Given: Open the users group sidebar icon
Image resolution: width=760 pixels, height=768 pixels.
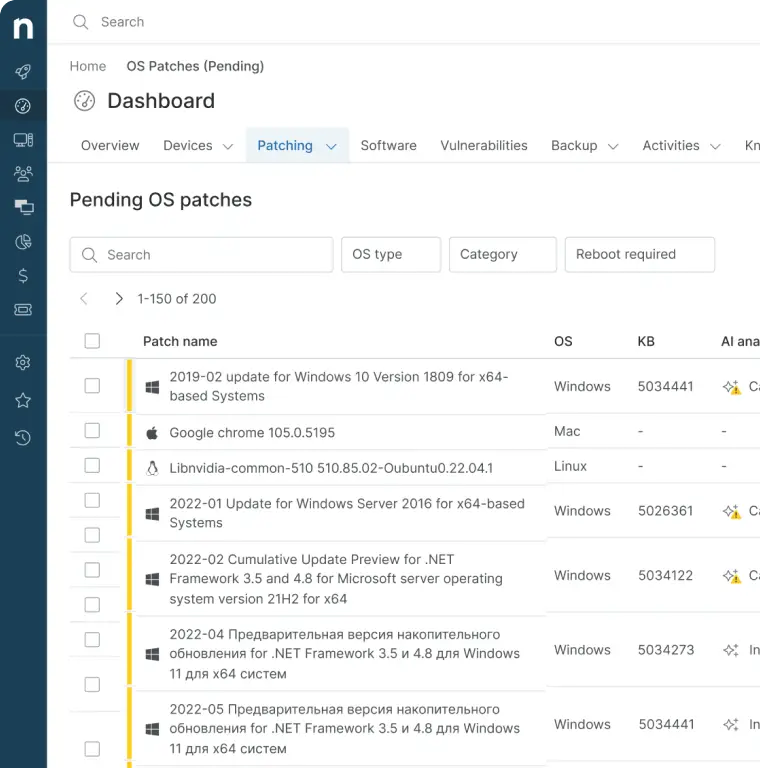Looking at the screenshot, I should pos(23,174).
